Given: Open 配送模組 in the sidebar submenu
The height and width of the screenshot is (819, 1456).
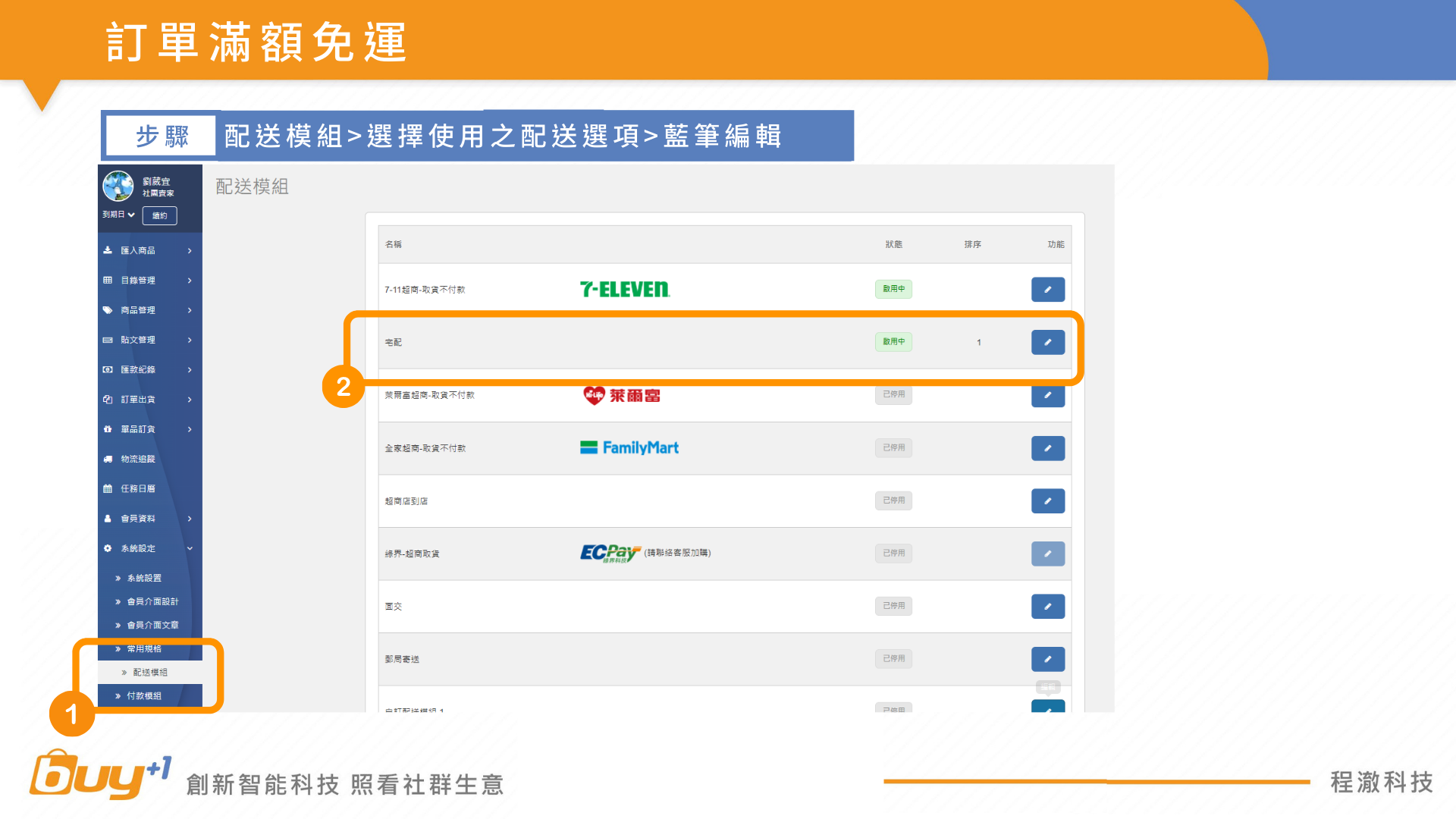Looking at the screenshot, I should [150, 673].
